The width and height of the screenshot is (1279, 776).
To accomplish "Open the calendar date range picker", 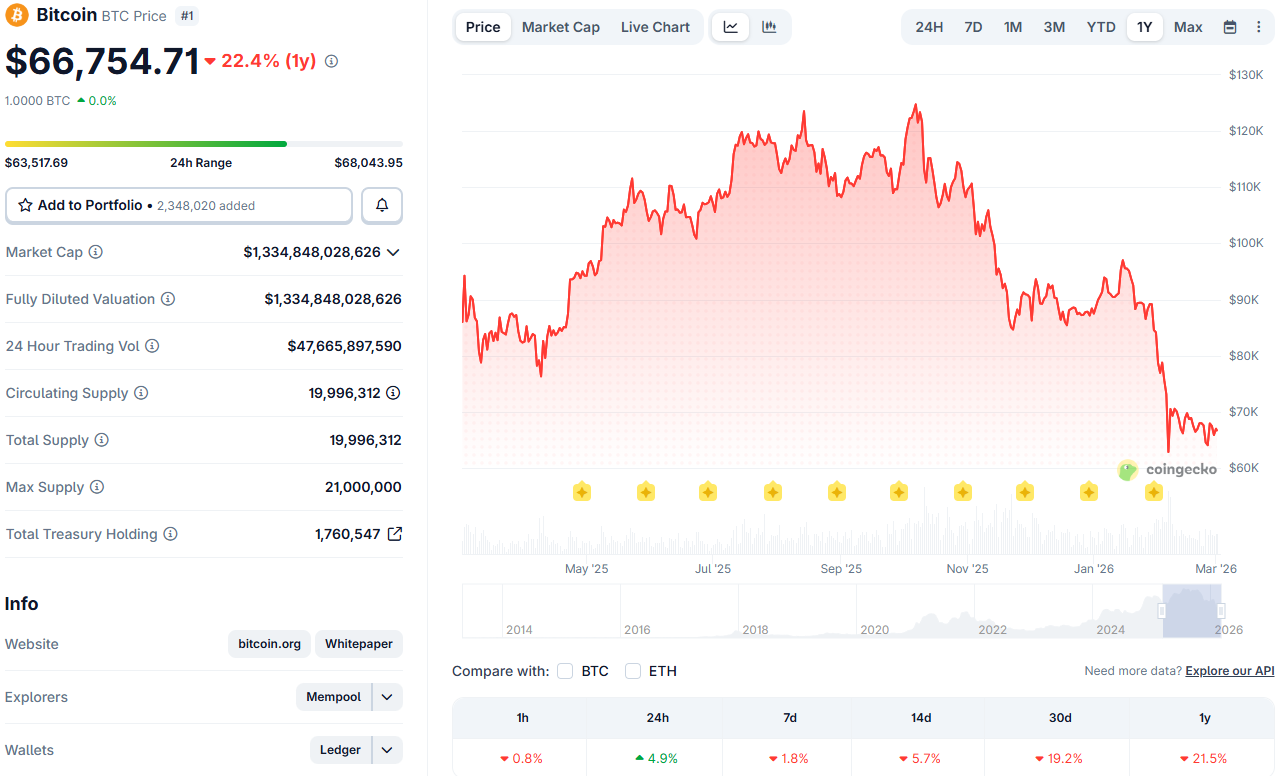I will click(1230, 27).
